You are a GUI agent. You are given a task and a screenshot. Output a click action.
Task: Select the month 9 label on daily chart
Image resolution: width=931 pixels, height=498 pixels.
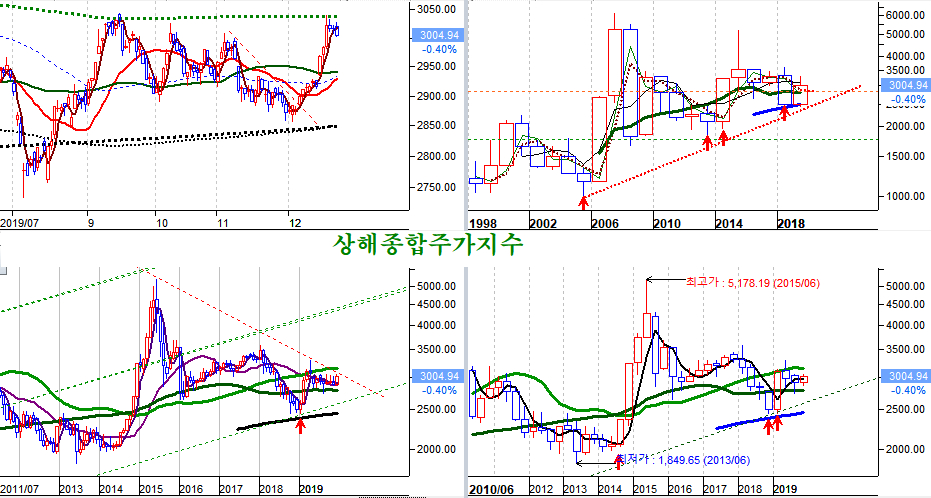pyautogui.click(x=90, y=223)
